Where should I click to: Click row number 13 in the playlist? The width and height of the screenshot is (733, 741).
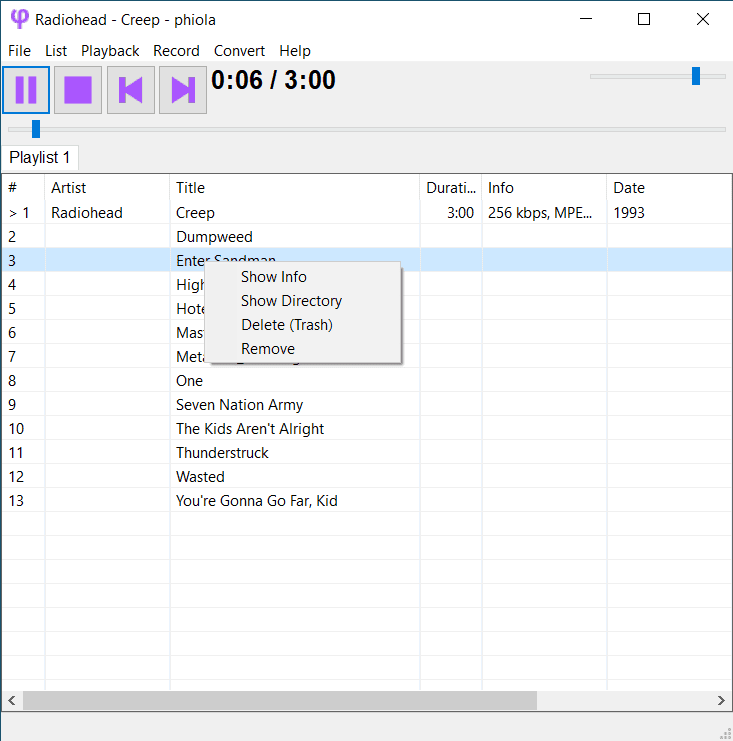pos(16,501)
